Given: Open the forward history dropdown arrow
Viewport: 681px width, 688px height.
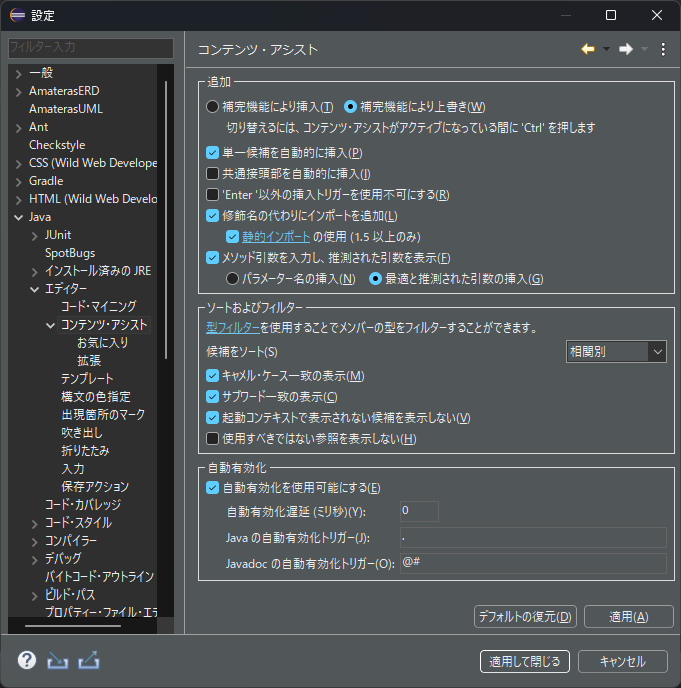Looking at the screenshot, I should pyautogui.click(x=644, y=49).
